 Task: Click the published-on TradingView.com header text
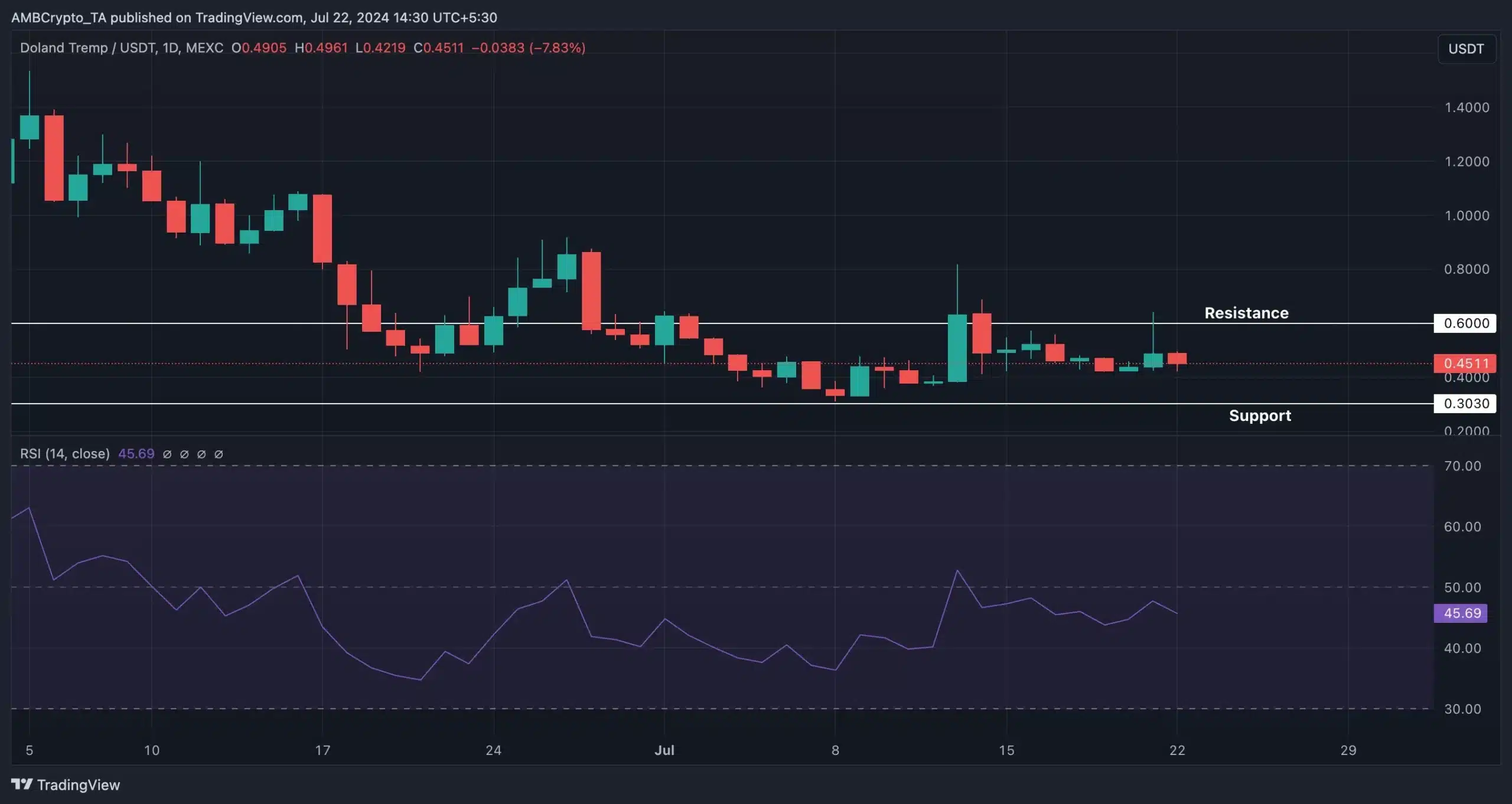pyautogui.click(x=254, y=17)
